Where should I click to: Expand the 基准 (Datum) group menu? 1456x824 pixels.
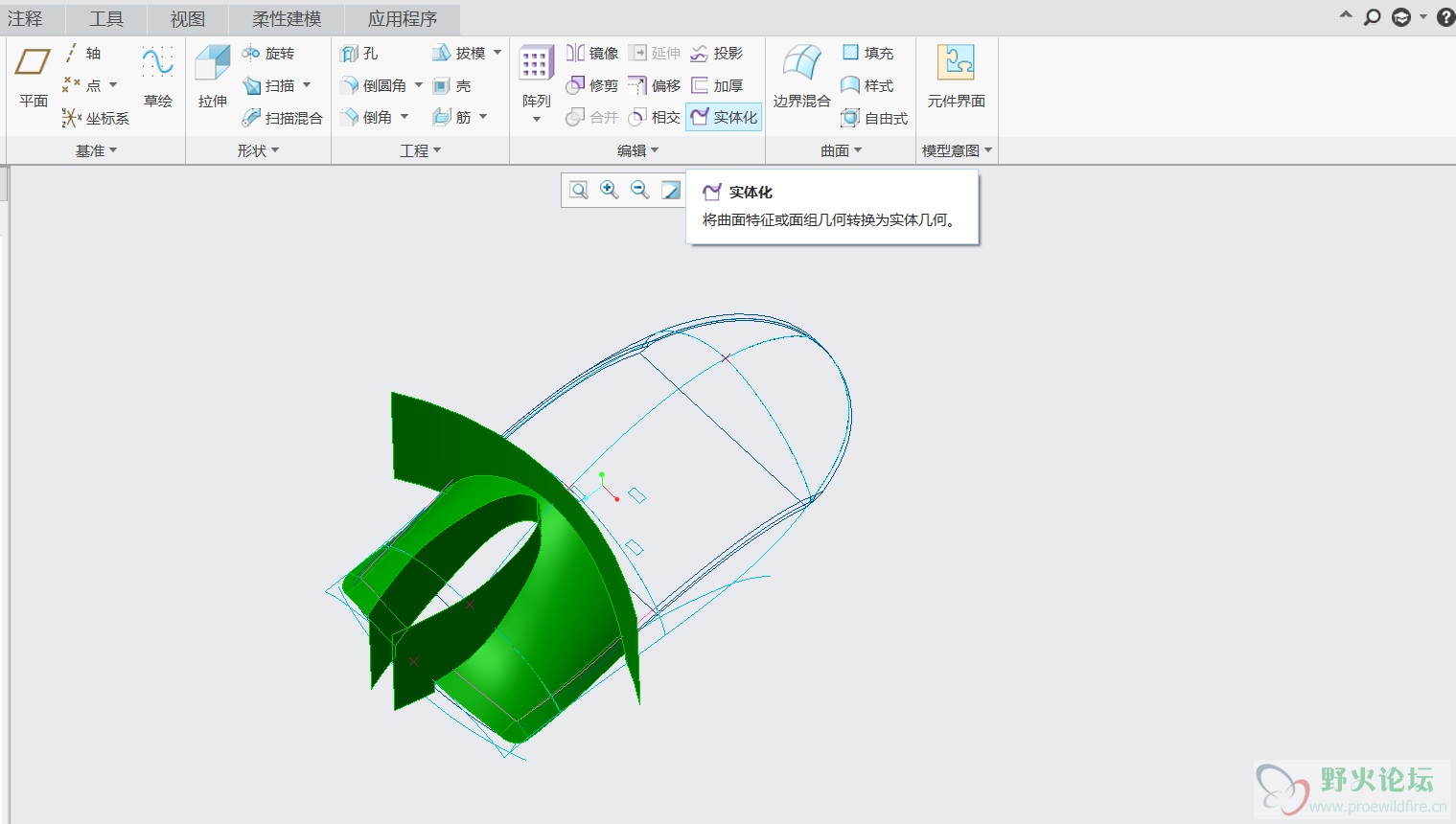tap(96, 150)
